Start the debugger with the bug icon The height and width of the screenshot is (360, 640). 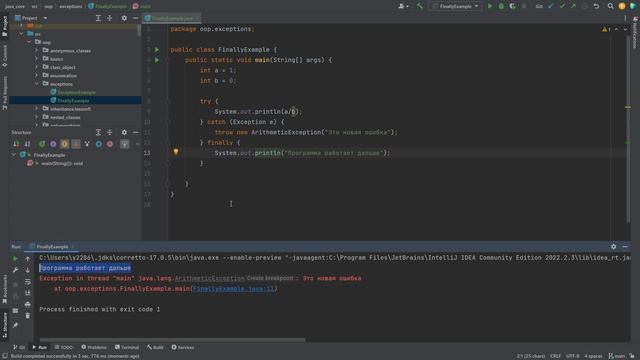(501, 6)
